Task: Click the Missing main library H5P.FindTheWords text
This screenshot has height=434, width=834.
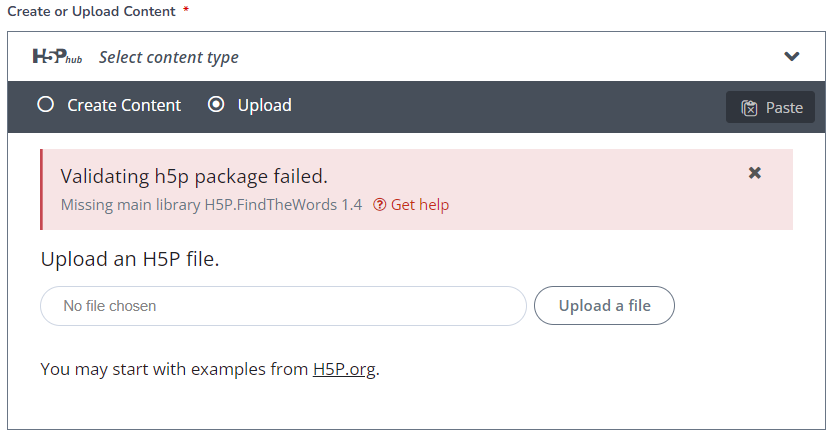Action: point(211,205)
